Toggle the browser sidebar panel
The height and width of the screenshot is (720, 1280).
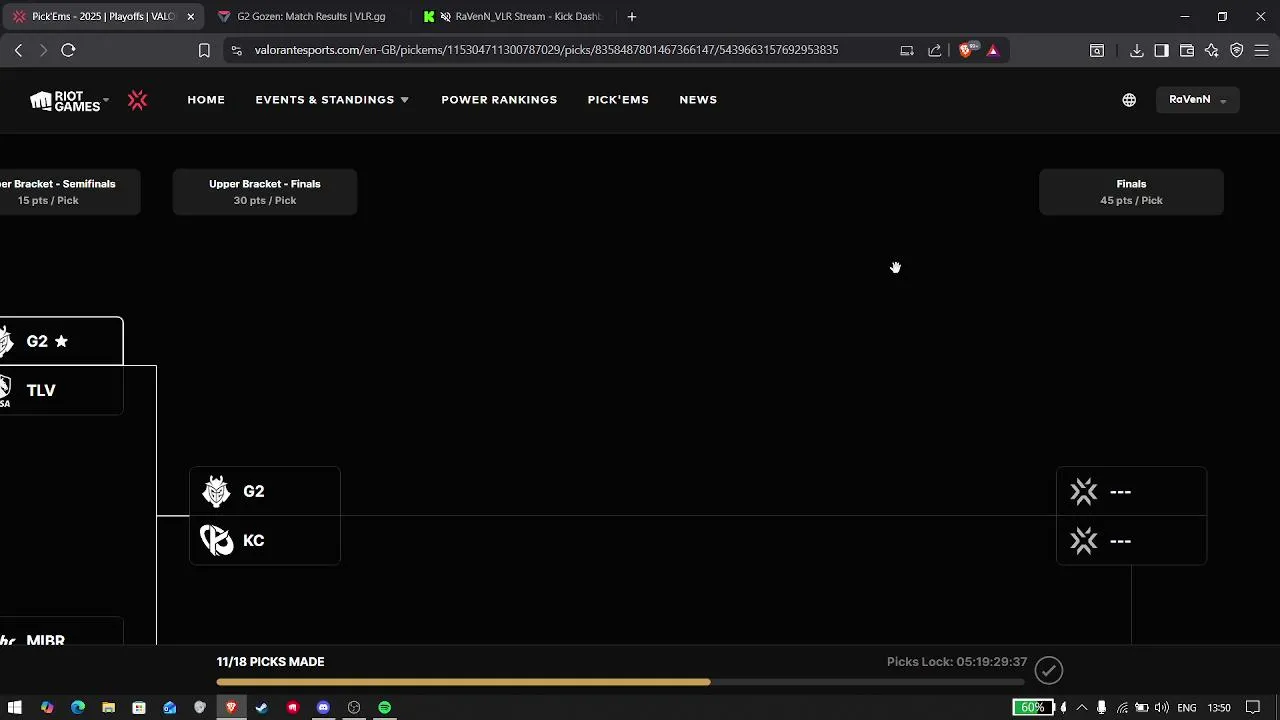click(x=1161, y=50)
